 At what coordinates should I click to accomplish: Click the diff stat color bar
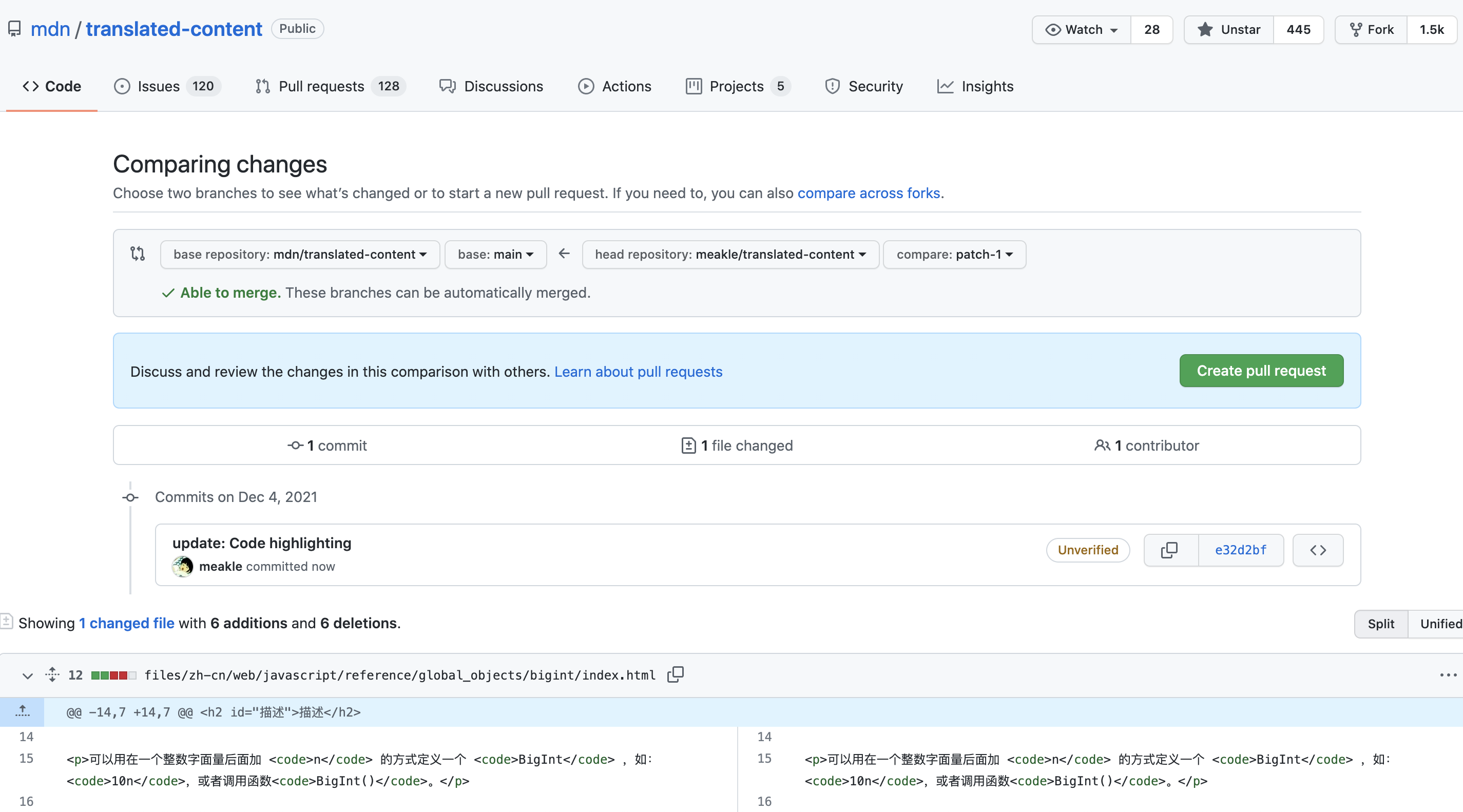tap(113, 675)
